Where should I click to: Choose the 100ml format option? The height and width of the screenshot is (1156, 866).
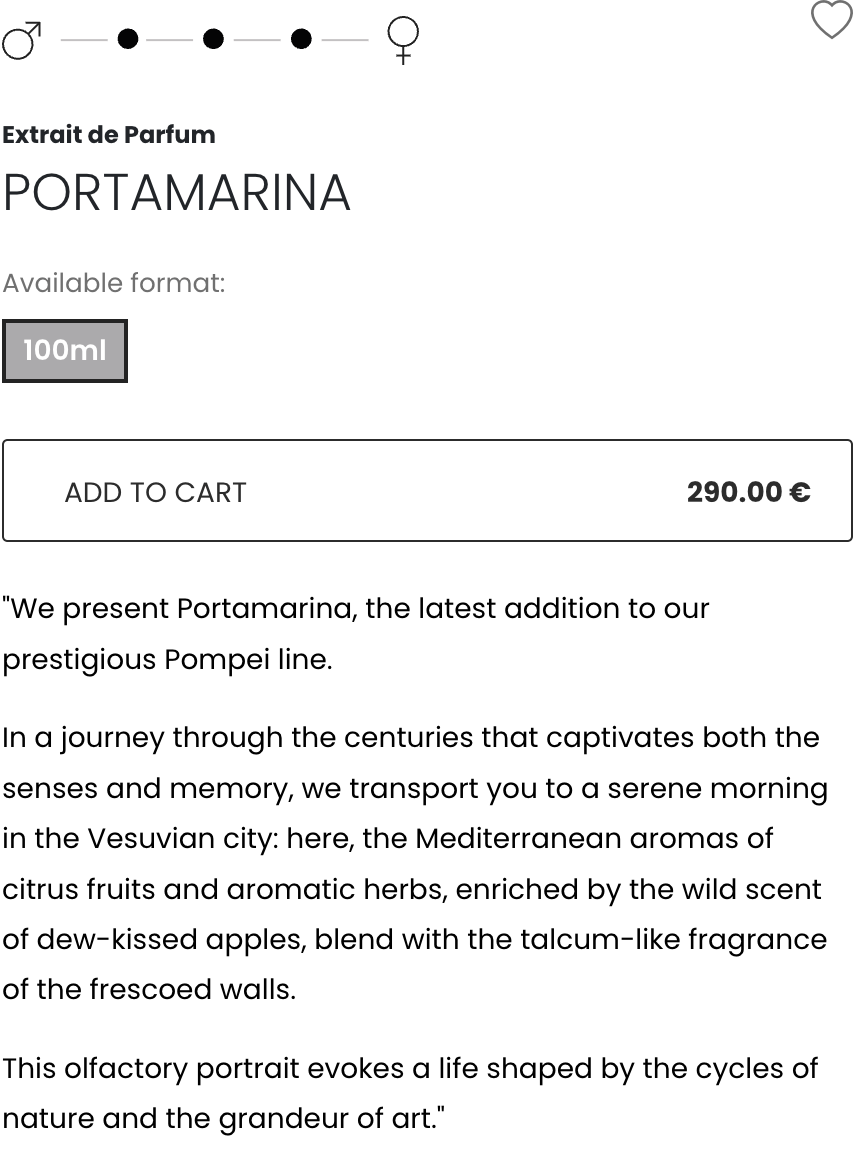(x=65, y=351)
